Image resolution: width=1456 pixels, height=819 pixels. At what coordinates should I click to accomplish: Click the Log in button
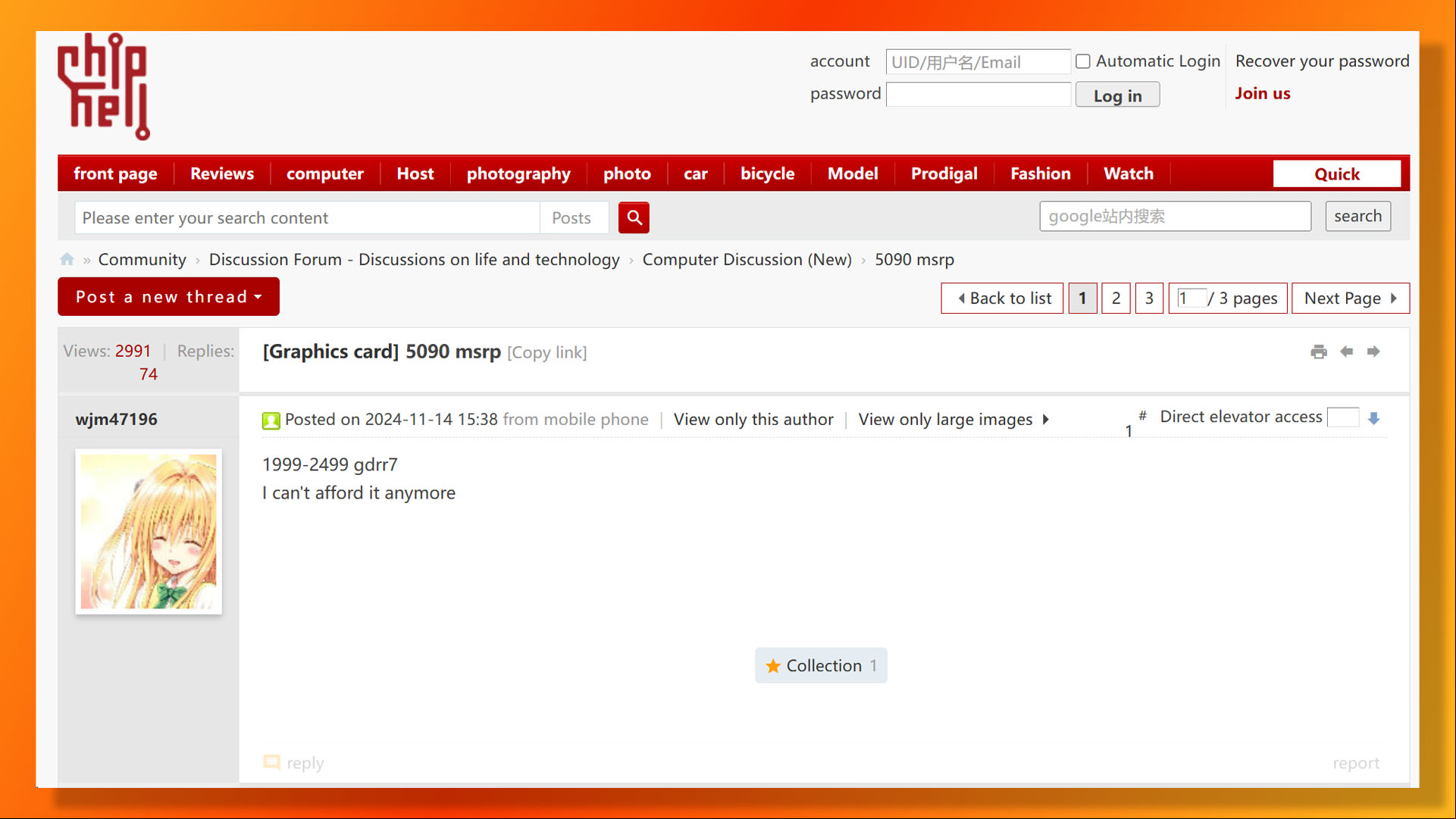click(x=1117, y=95)
